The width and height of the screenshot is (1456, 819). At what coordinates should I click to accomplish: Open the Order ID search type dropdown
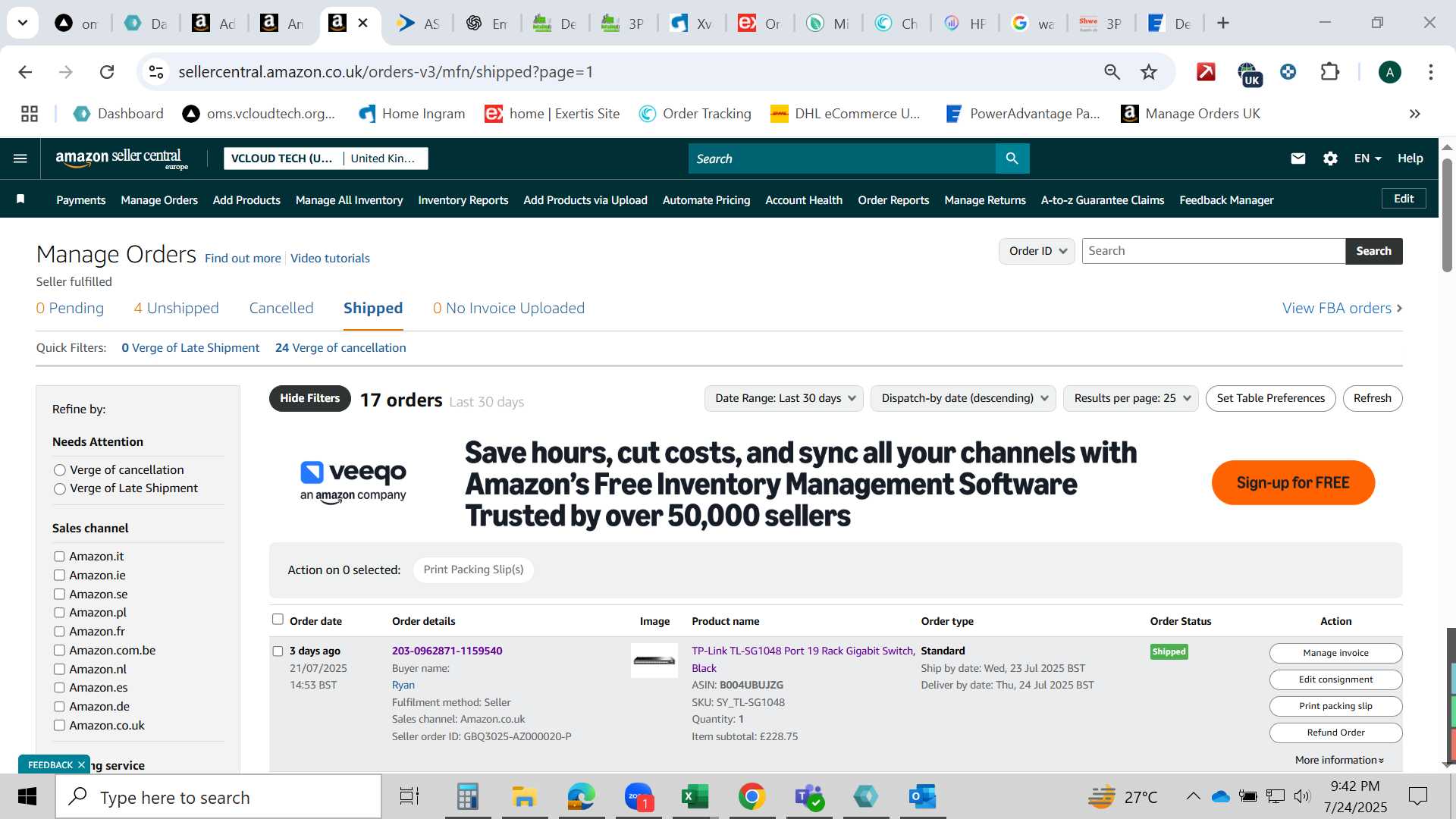[x=1036, y=251]
